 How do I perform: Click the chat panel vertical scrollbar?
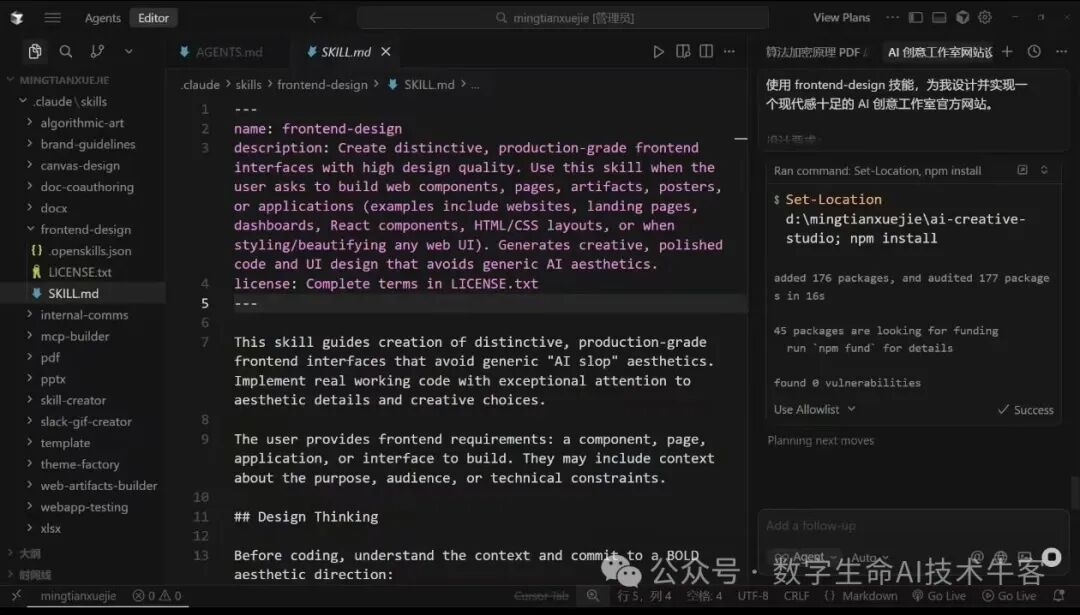pyautogui.click(x=1074, y=492)
